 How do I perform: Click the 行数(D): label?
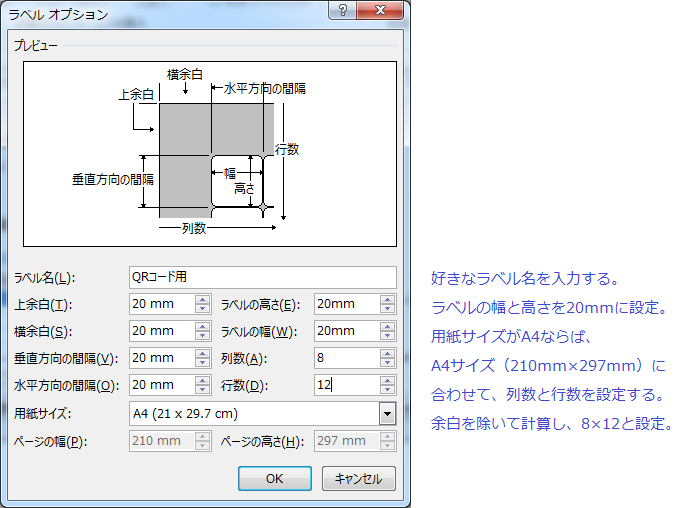[245, 385]
